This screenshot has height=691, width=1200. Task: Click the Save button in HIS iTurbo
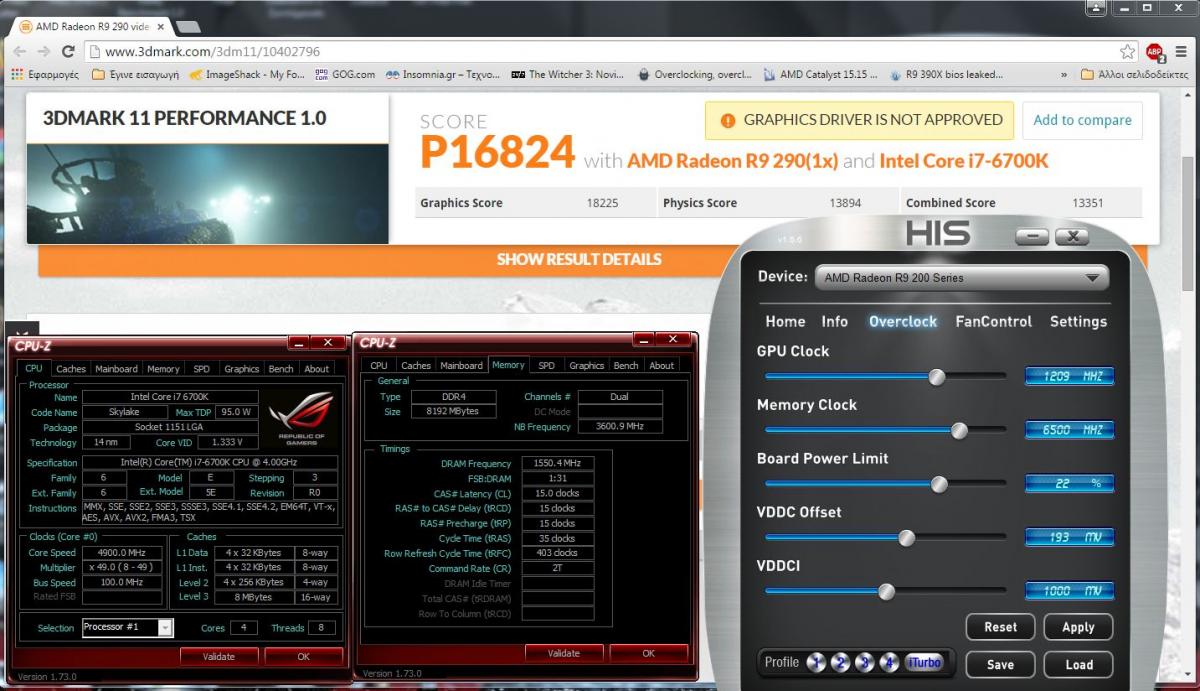(1000, 664)
